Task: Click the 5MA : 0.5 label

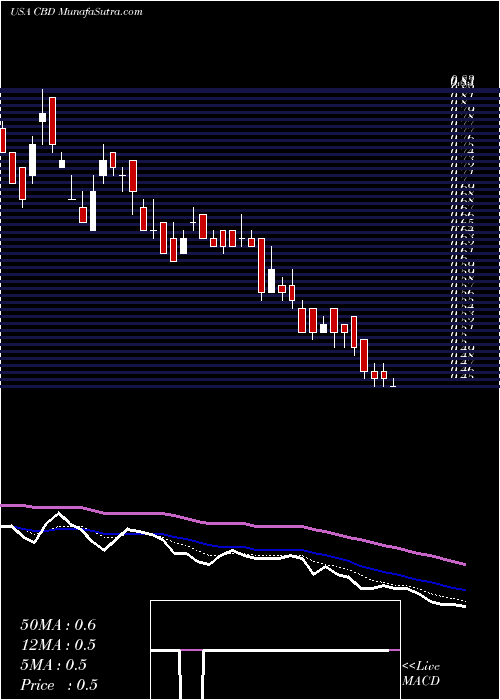Action: click(x=54, y=665)
